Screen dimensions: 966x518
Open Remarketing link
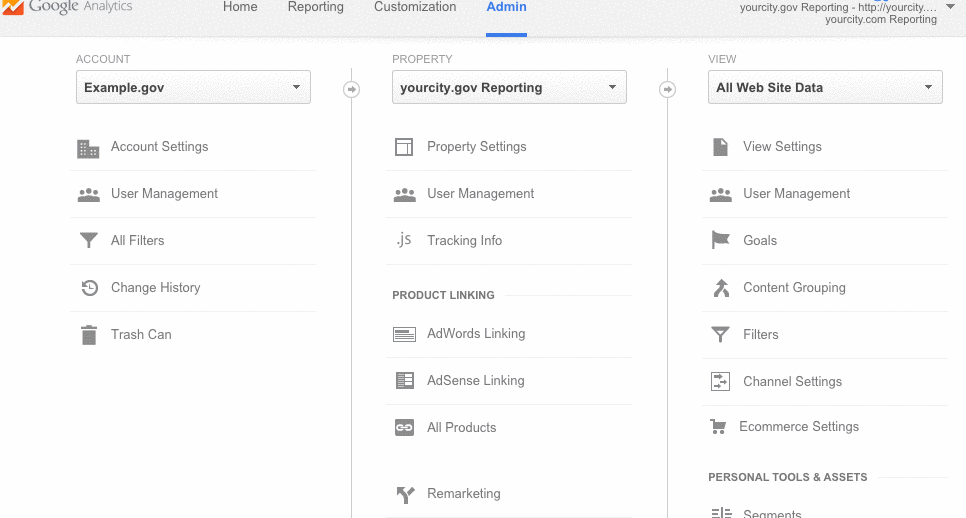point(464,493)
